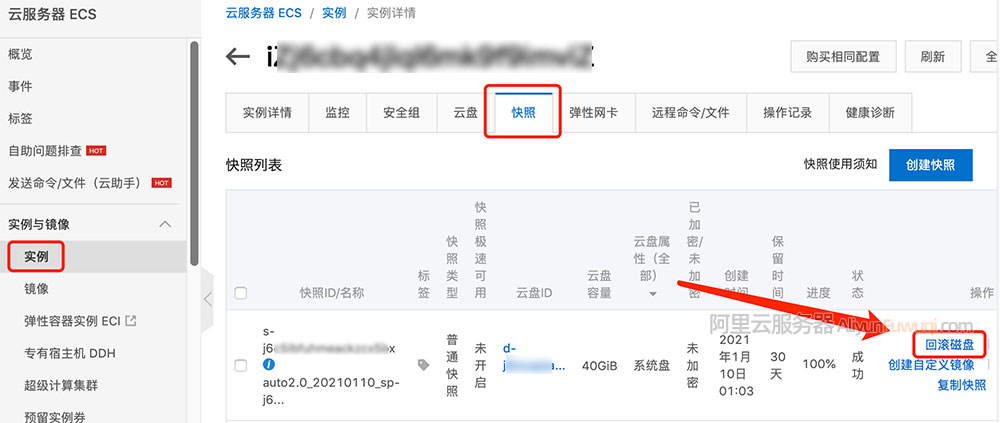The width and height of the screenshot is (1000, 423).
Task: Tick the checkbox for snapshot s-j6 row
Action: click(240, 366)
